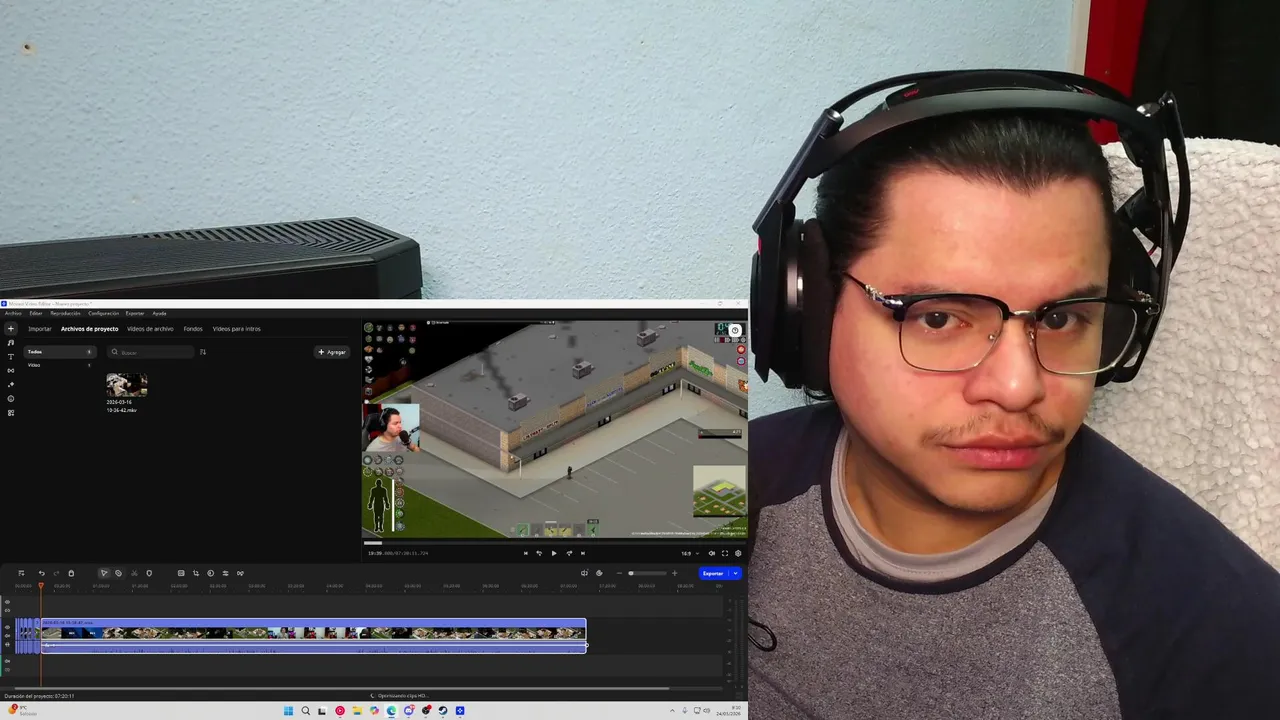Open the 16:9 aspect ratio dropdown
This screenshot has height=720, width=1280.
690,553
